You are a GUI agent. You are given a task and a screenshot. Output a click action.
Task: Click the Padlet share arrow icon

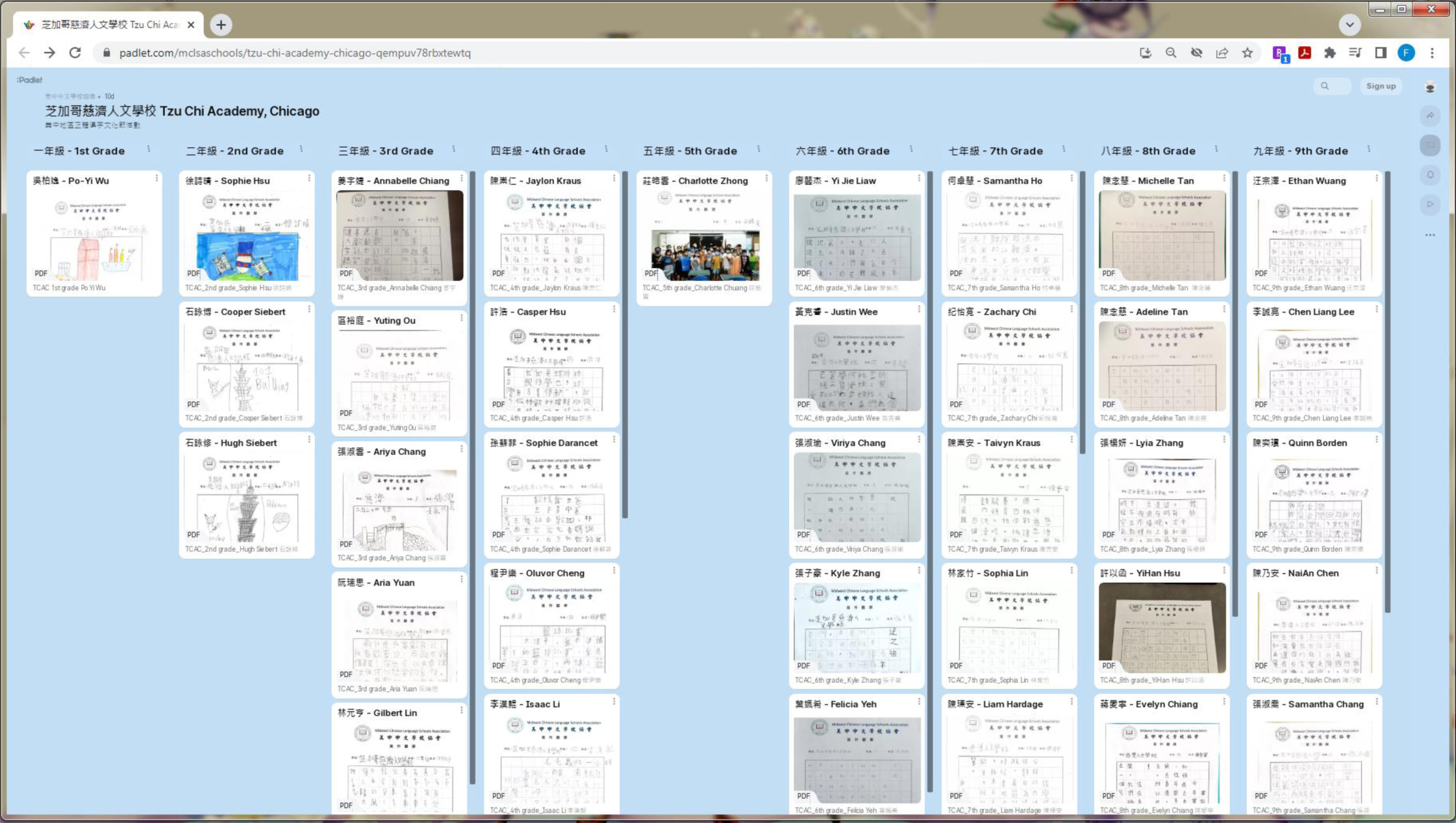[x=1430, y=116]
